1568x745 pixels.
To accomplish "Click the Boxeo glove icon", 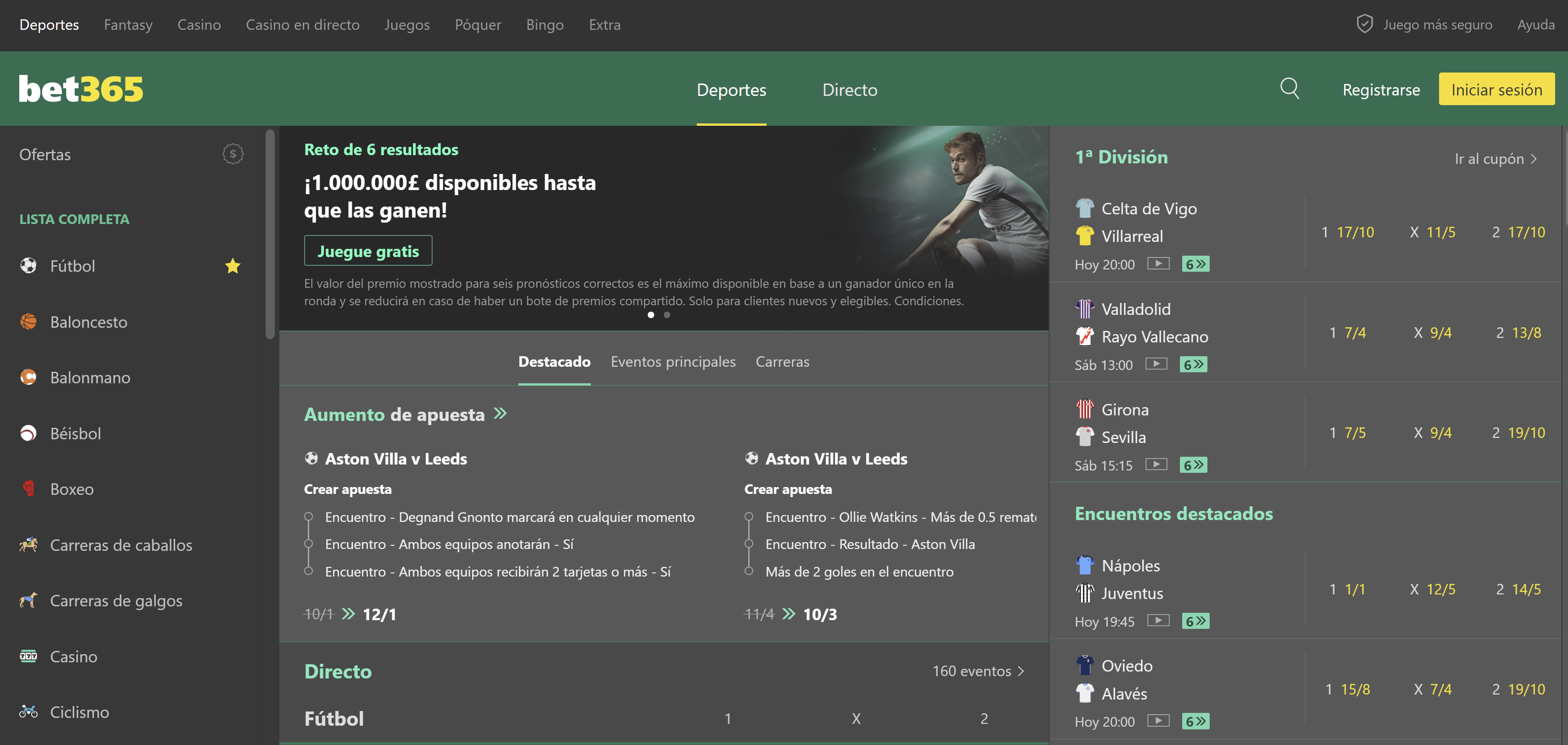I will point(28,488).
